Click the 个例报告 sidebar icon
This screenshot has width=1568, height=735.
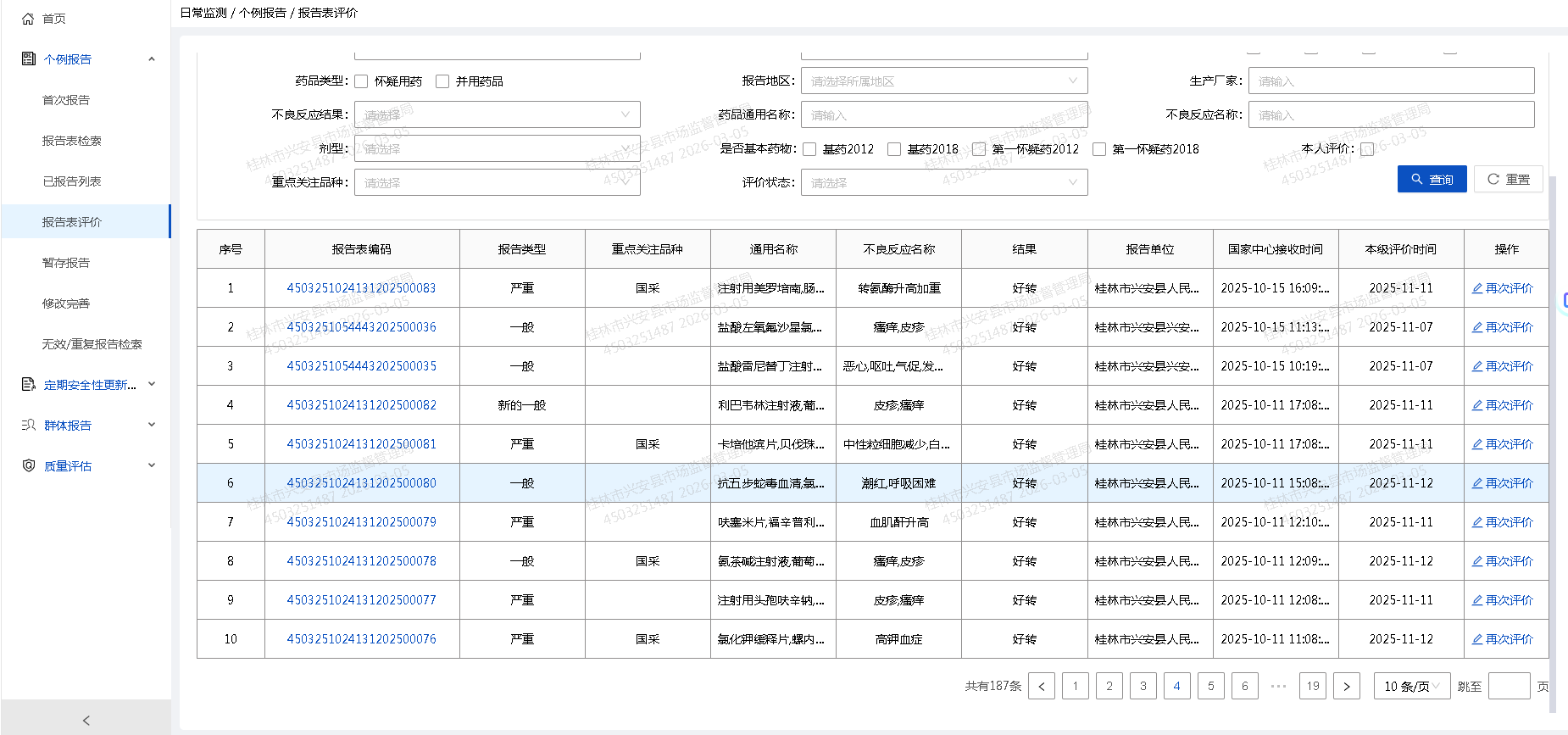29,58
